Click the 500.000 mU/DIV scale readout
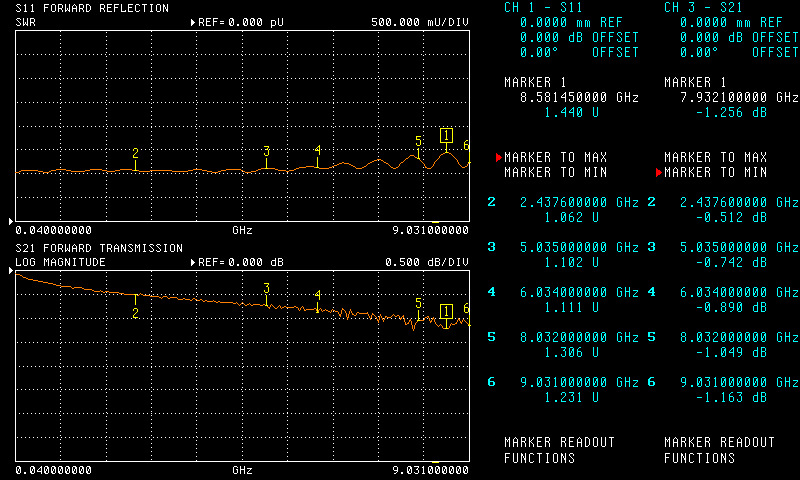 click(419, 22)
